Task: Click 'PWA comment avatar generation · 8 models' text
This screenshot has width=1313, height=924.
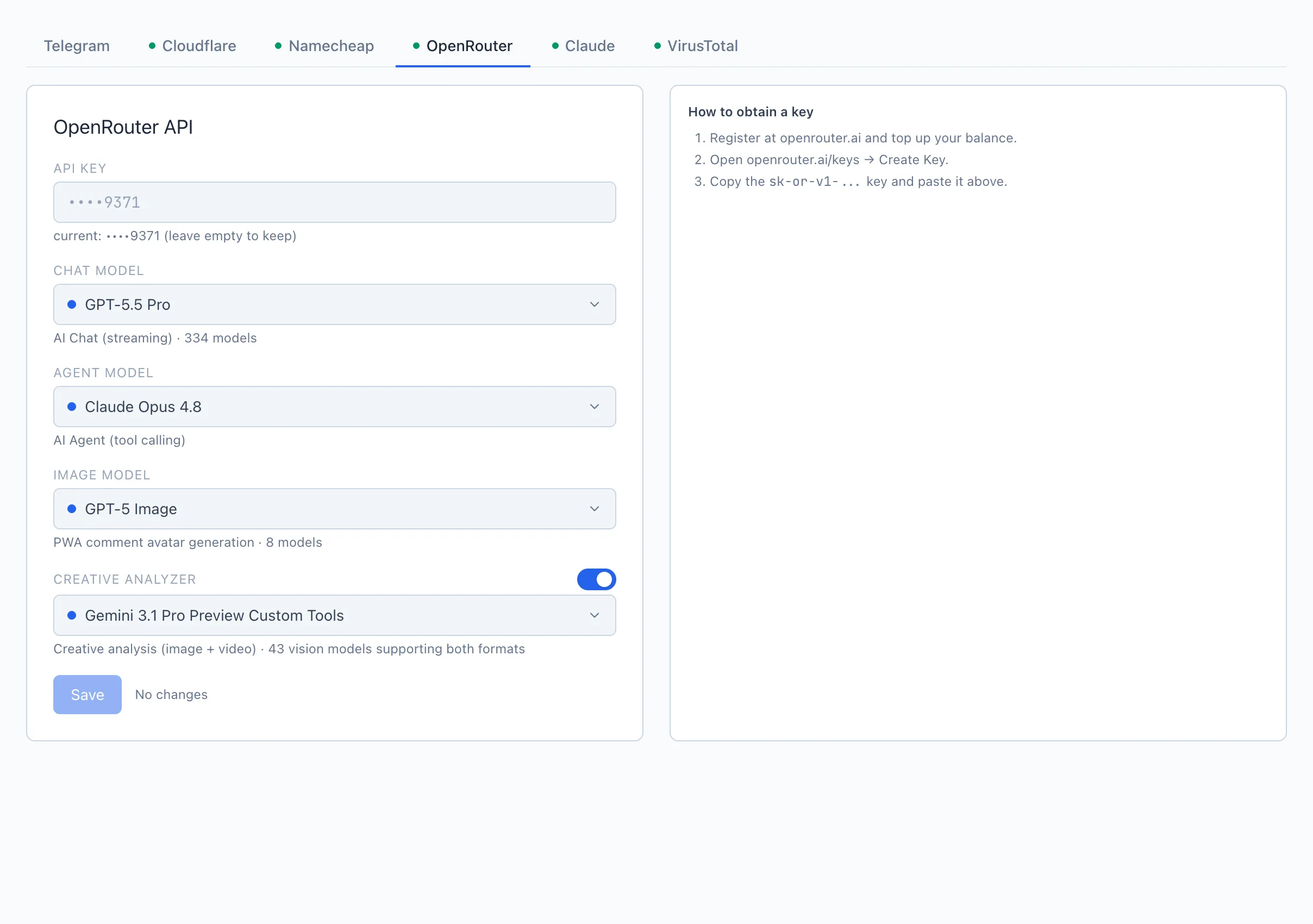Action: 187,542
